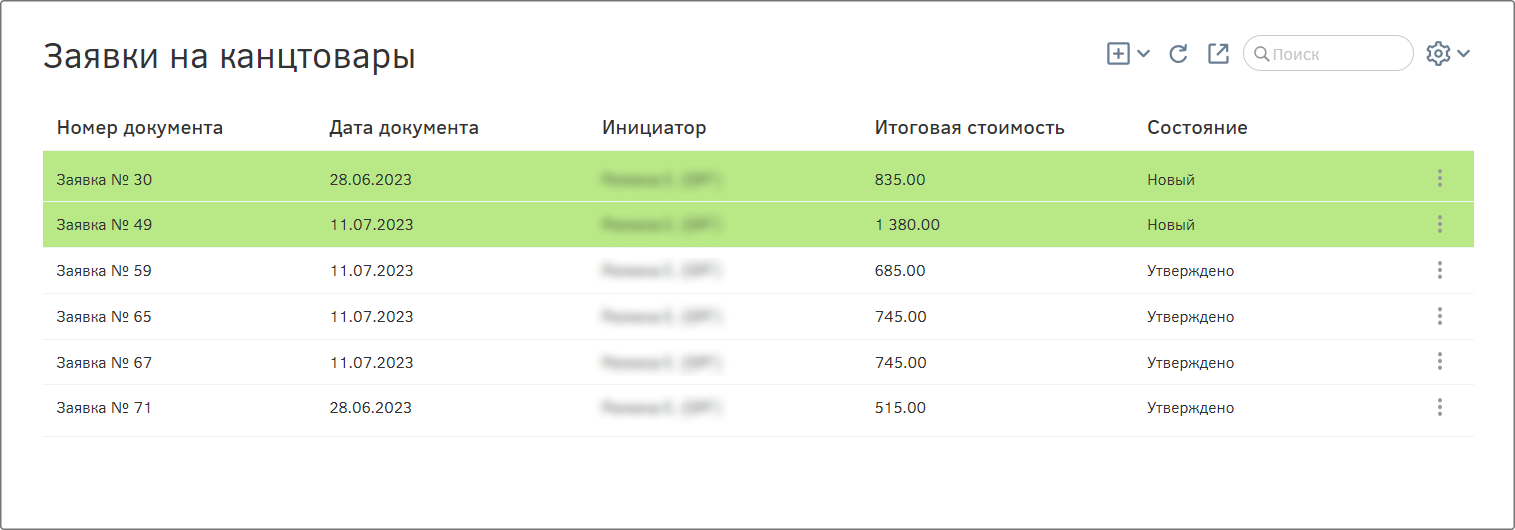This screenshot has width=1515, height=530.
Task: Click the add new request plus icon
Action: coord(1118,54)
